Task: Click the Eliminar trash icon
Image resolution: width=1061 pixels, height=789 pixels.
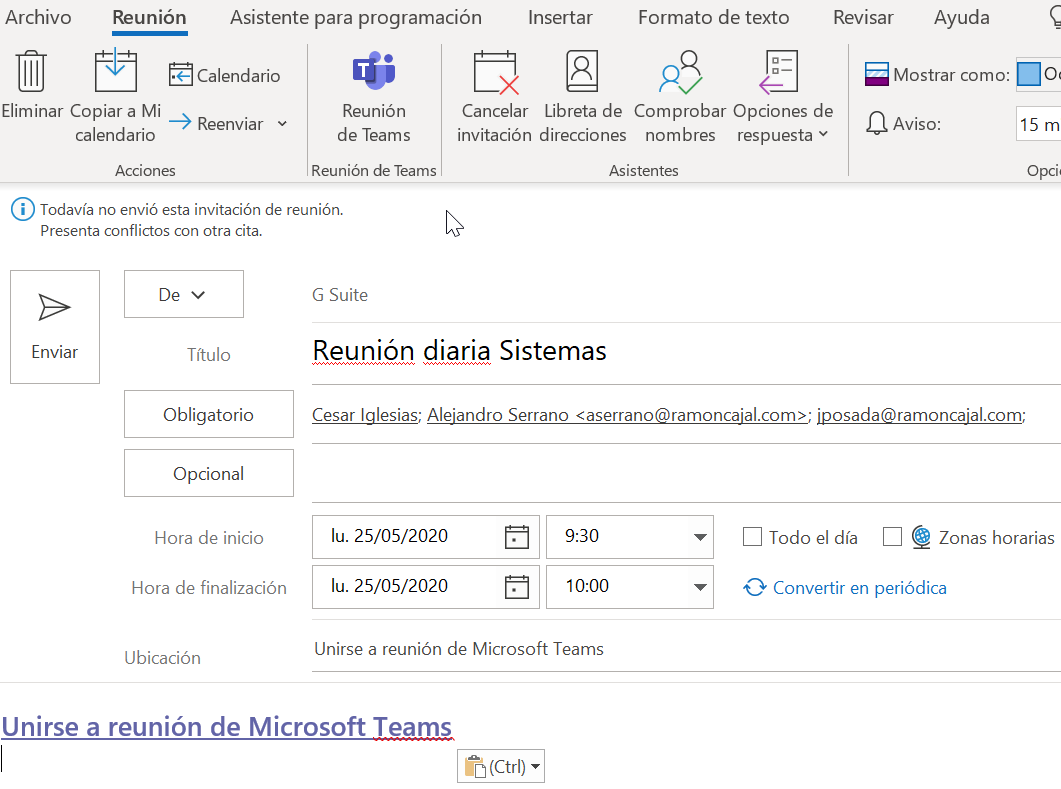Action: [x=31, y=71]
